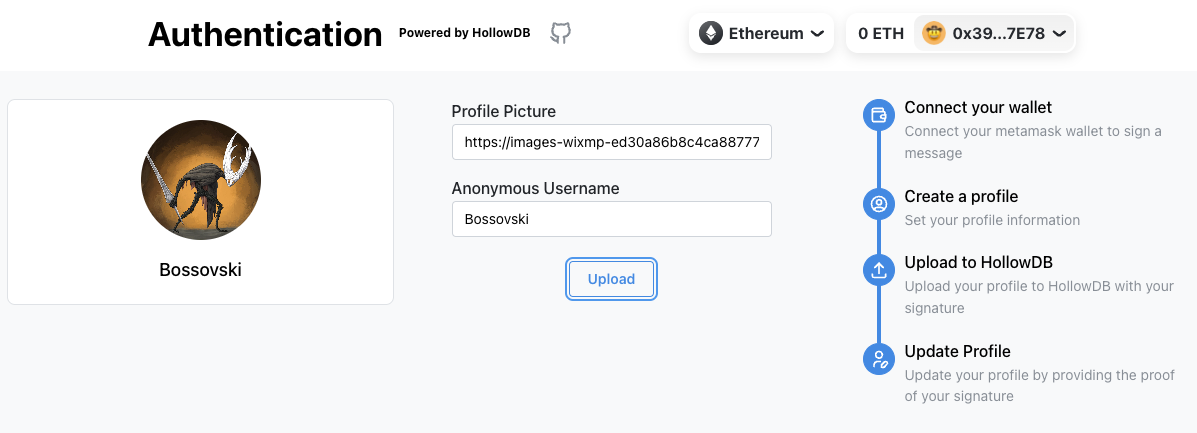Image resolution: width=1197 pixels, height=433 pixels.
Task: Expand the Ethereum network dropdown
Action: coord(761,33)
